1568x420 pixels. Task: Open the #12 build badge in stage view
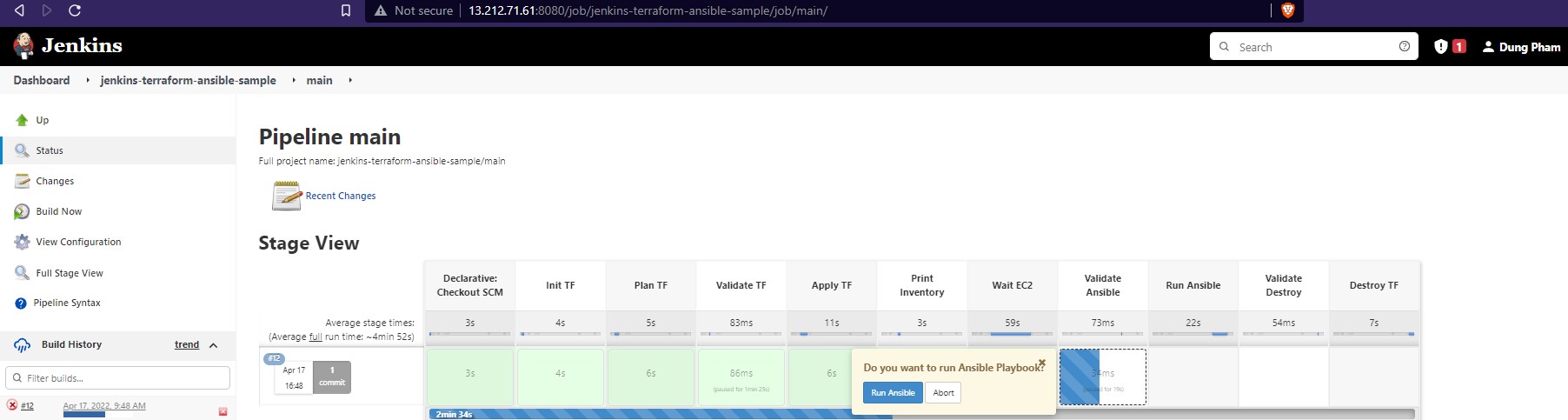point(274,358)
